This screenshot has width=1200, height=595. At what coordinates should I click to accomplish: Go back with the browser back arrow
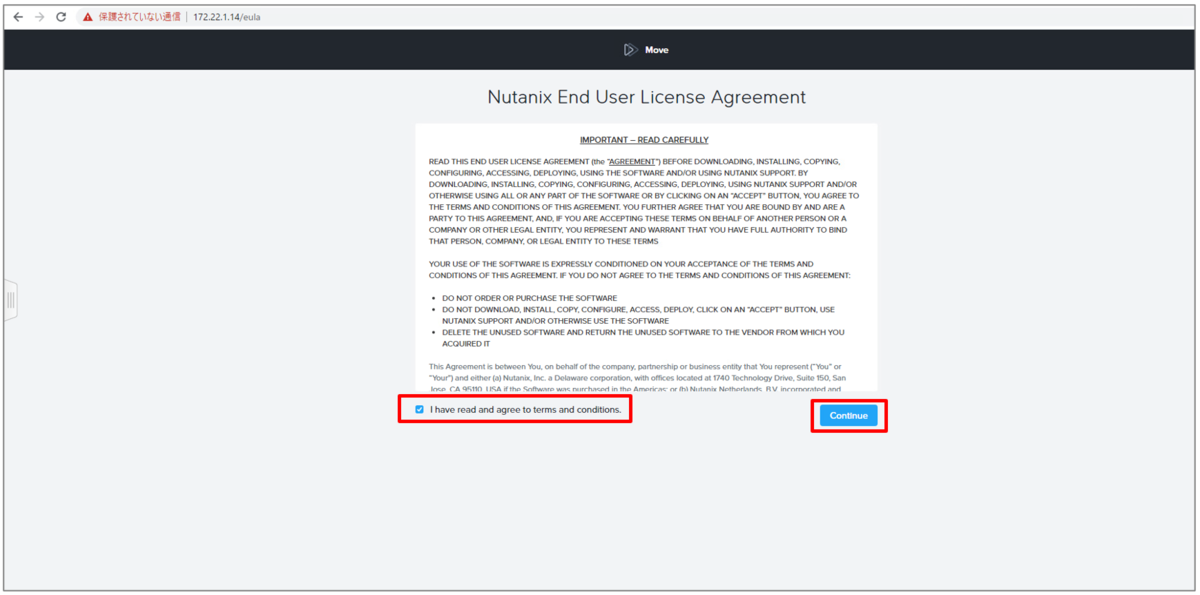pos(18,17)
